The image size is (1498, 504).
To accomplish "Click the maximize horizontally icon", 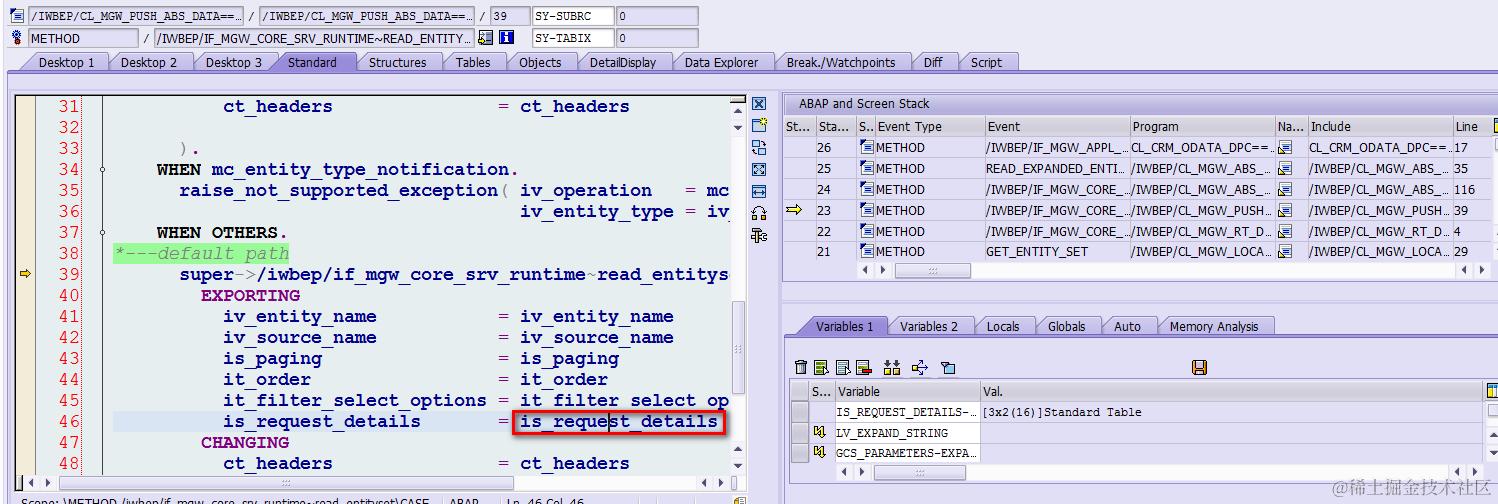I will pyautogui.click(x=759, y=191).
